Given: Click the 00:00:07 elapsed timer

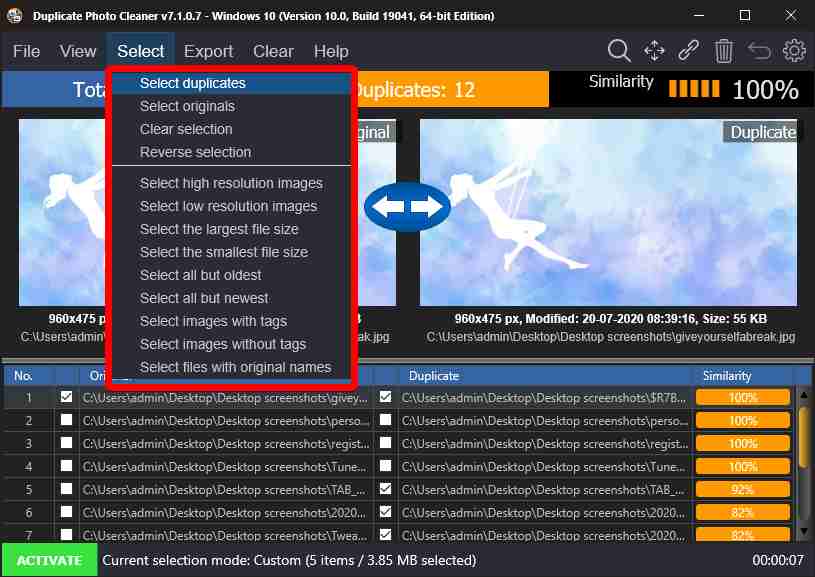Looking at the screenshot, I should (778, 560).
